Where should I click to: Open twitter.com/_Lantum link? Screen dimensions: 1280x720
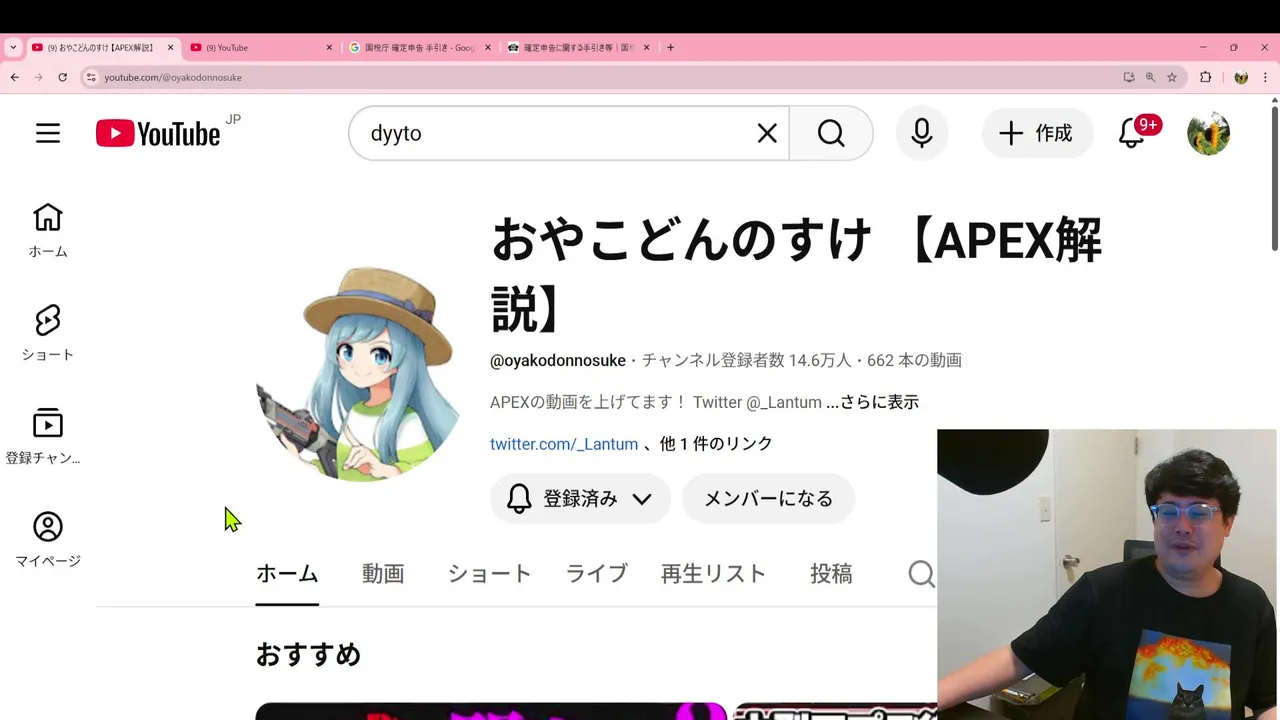564,444
